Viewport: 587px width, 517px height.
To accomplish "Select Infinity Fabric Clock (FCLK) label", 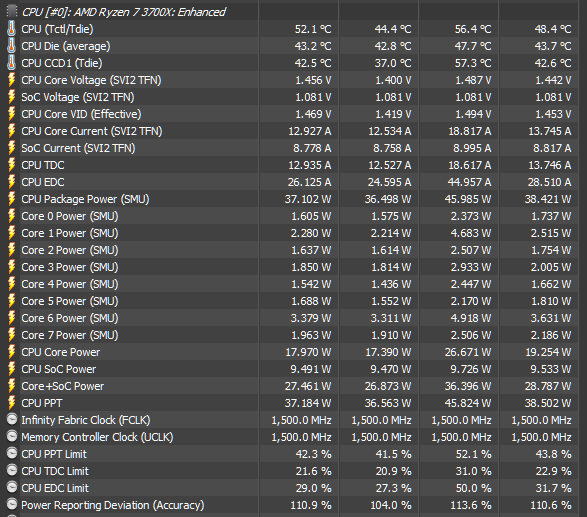I will pyautogui.click(x=86, y=421).
